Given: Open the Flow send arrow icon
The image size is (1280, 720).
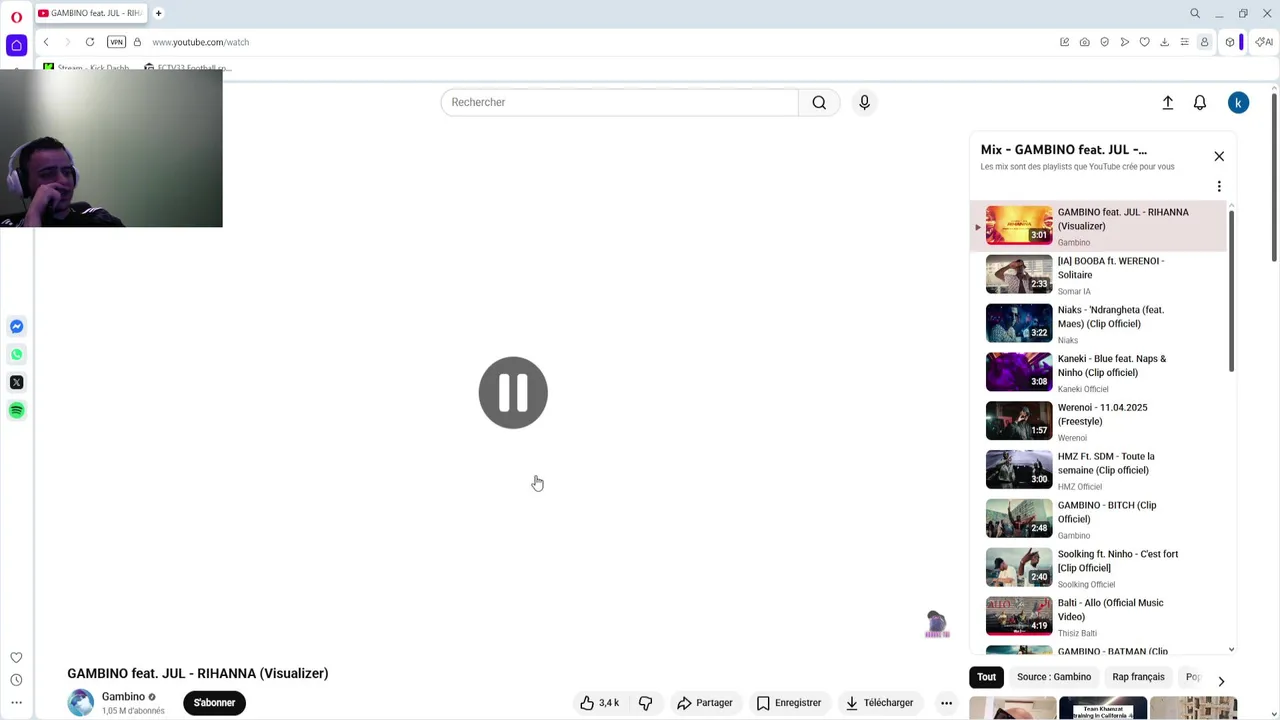Looking at the screenshot, I should [1124, 42].
